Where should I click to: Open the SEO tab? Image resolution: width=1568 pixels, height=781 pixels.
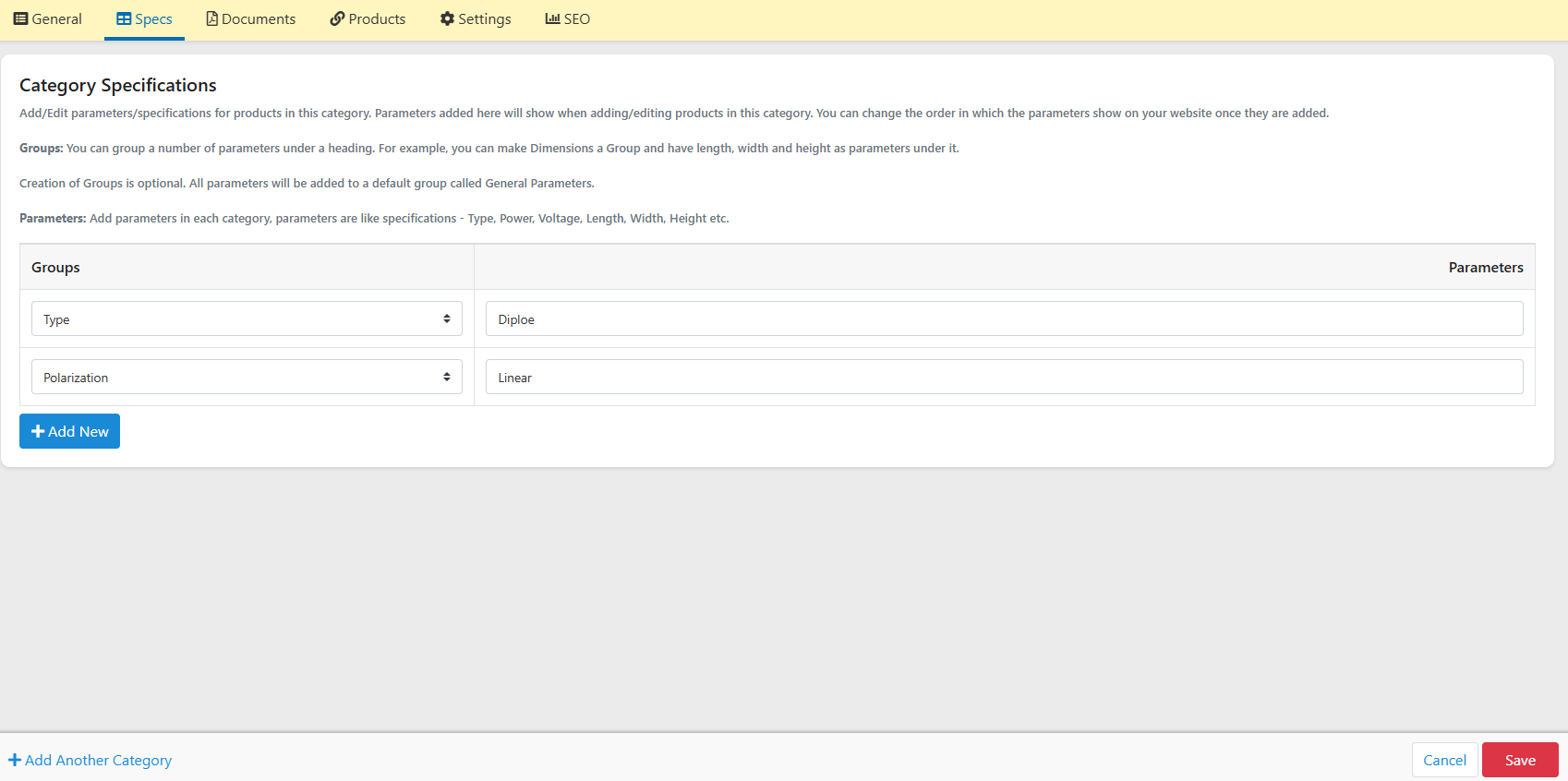(568, 18)
